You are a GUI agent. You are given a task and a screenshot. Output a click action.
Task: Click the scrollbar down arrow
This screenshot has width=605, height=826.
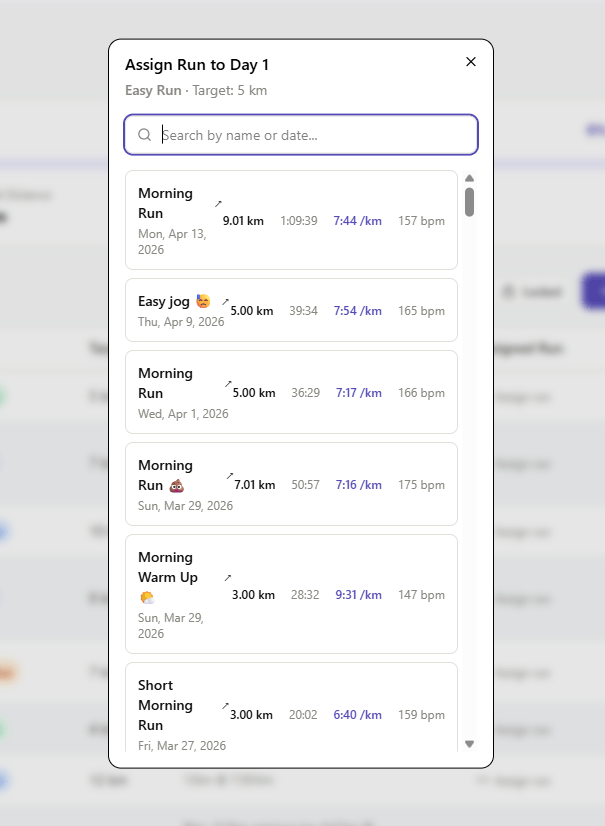click(470, 744)
